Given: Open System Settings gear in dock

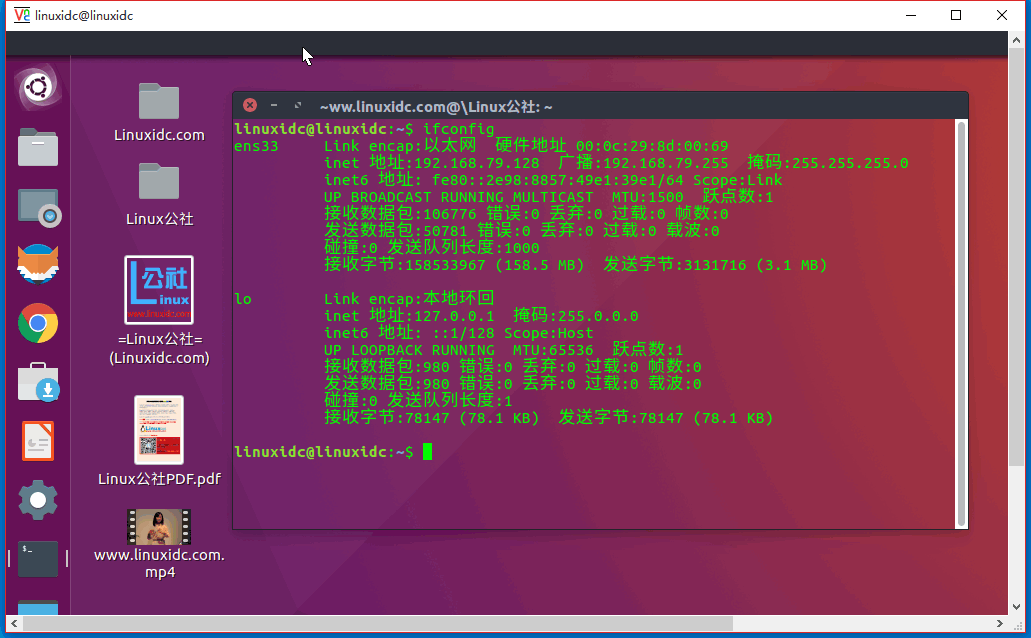Looking at the screenshot, I should 38,499.
